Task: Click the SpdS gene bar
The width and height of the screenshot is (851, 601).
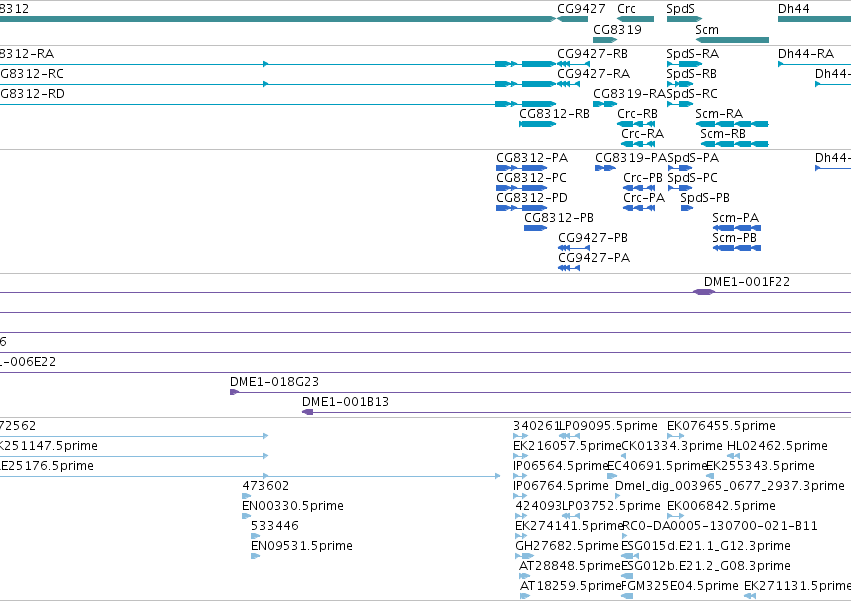Action: (x=684, y=19)
